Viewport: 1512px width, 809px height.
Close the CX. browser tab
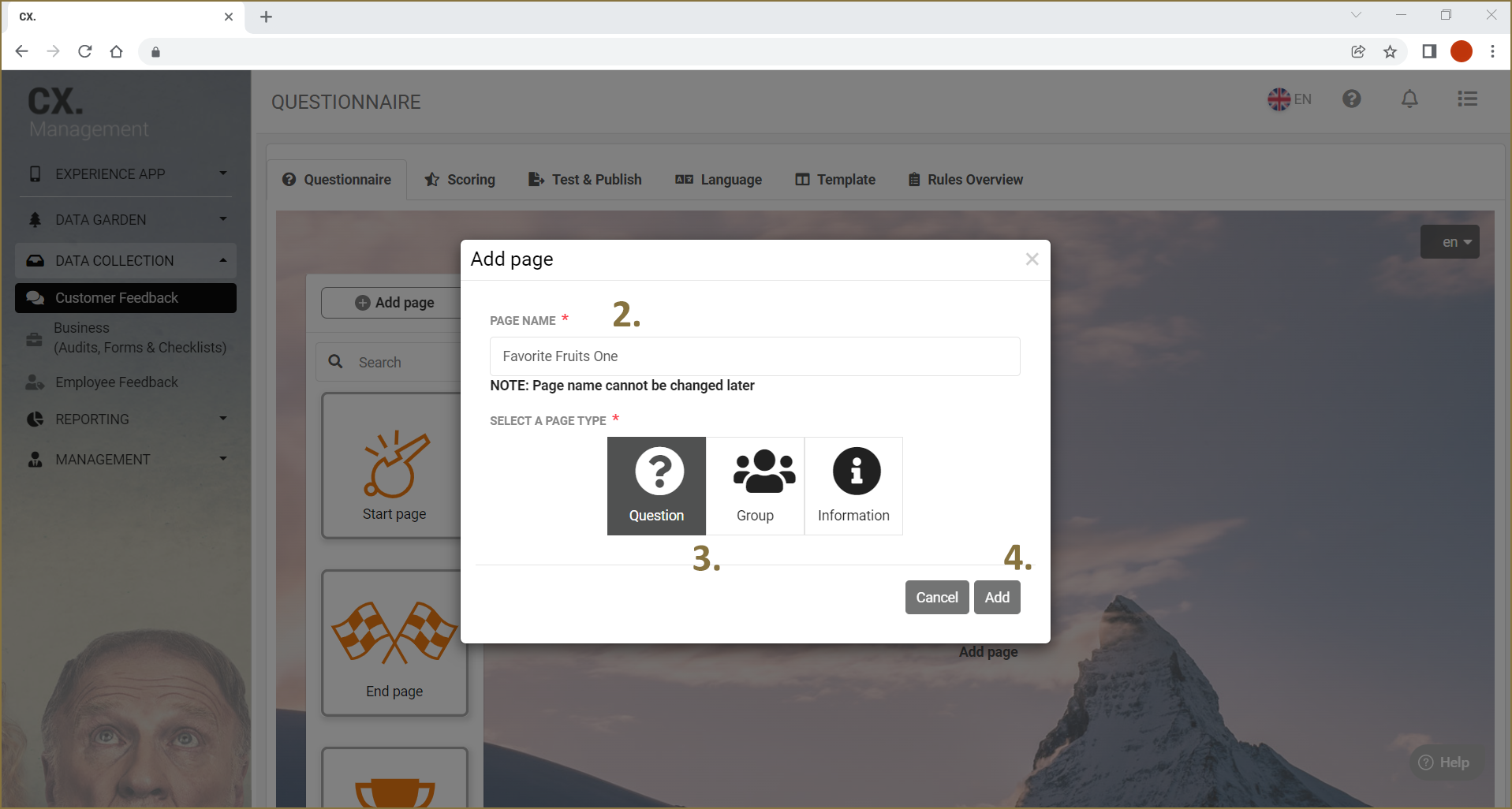(229, 17)
